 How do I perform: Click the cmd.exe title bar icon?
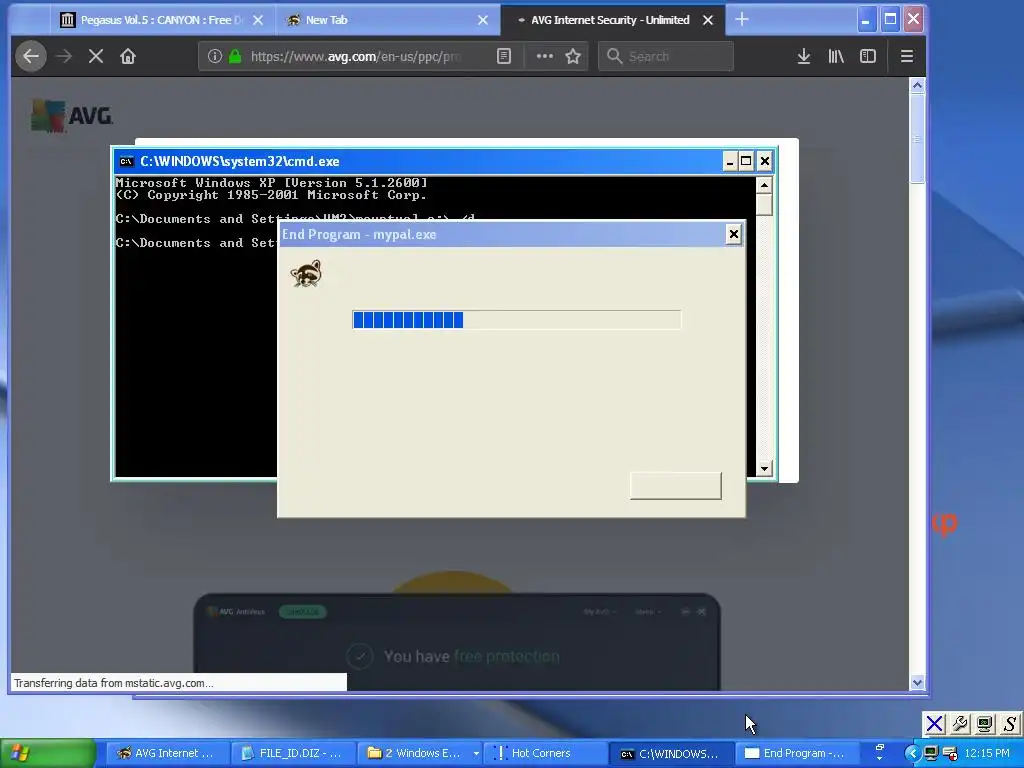[127, 161]
